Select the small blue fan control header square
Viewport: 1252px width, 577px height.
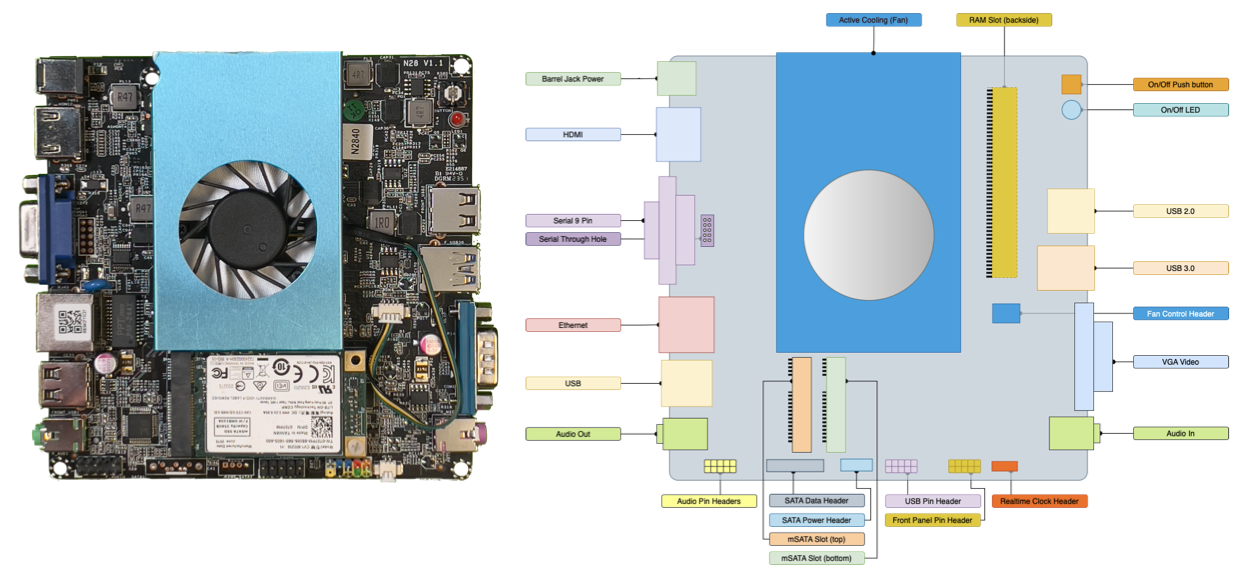[1006, 313]
